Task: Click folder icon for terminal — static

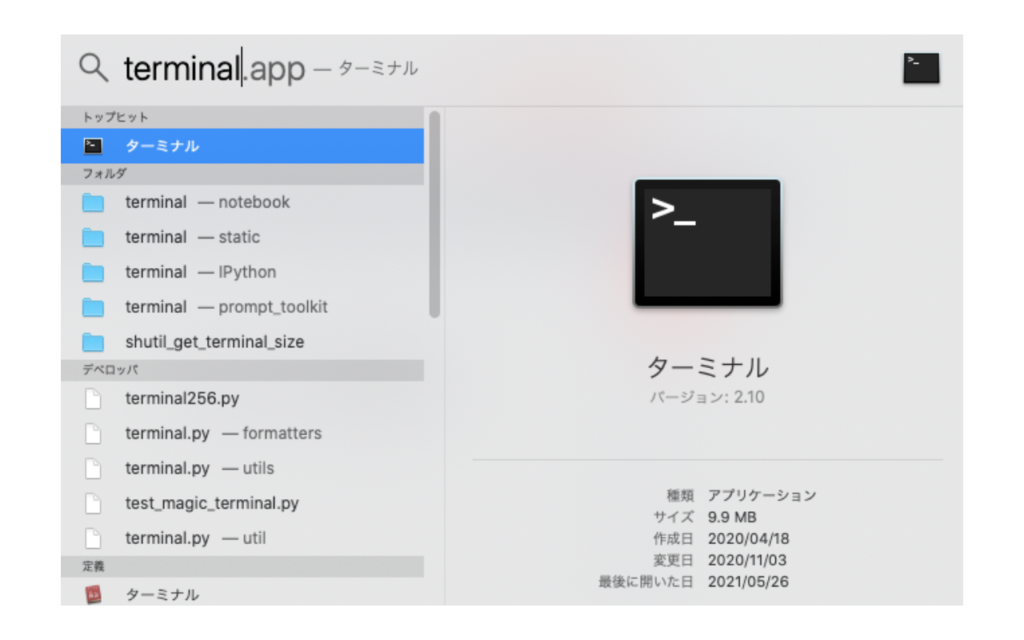Action: (x=93, y=237)
